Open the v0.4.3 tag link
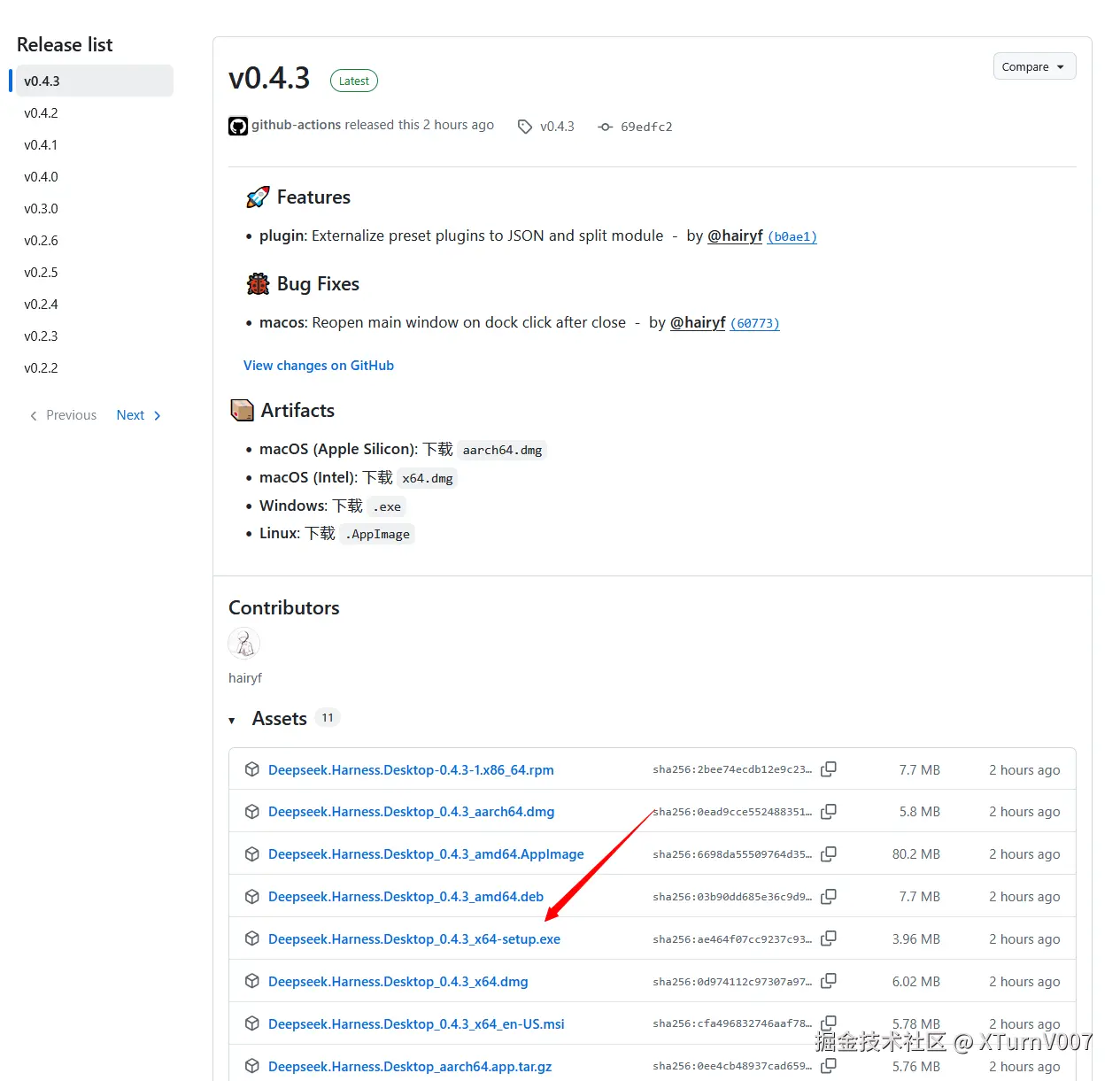The height and width of the screenshot is (1081, 1120). [557, 127]
